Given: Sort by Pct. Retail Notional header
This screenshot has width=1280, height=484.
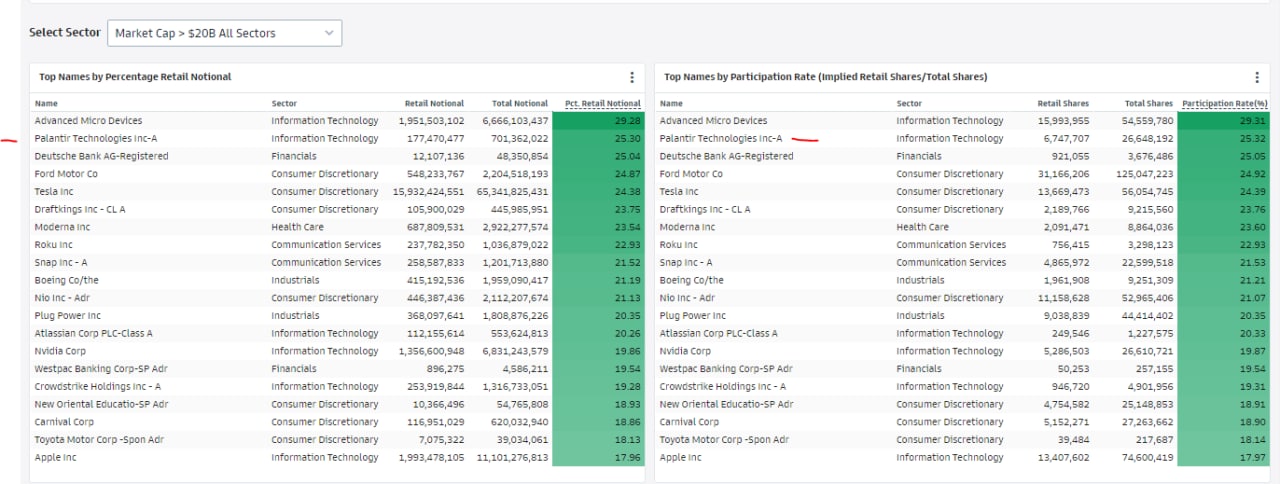Looking at the screenshot, I should (603, 103).
